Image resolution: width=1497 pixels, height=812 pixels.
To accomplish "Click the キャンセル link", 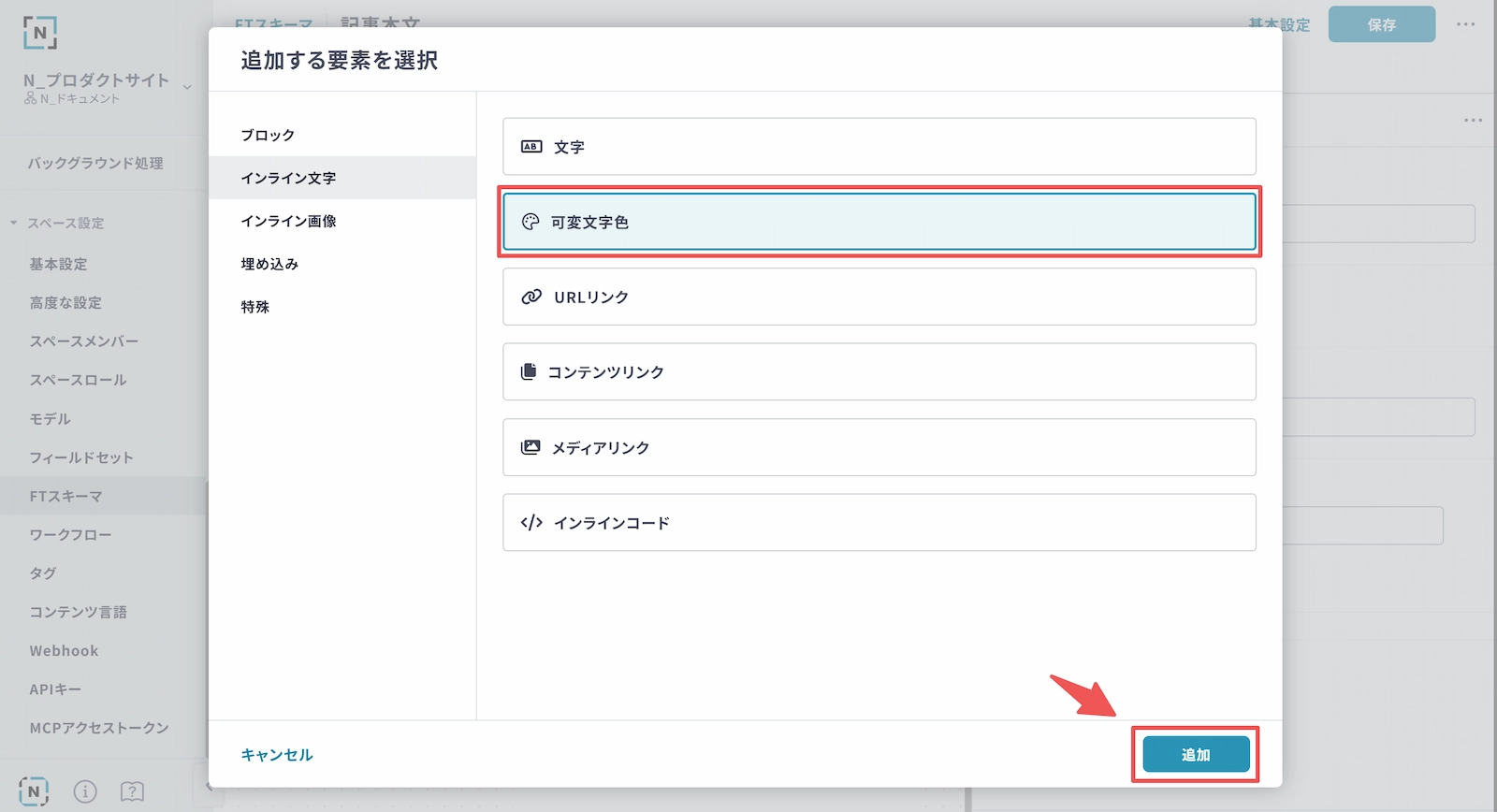I will pyautogui.click(x=277, y=755).
